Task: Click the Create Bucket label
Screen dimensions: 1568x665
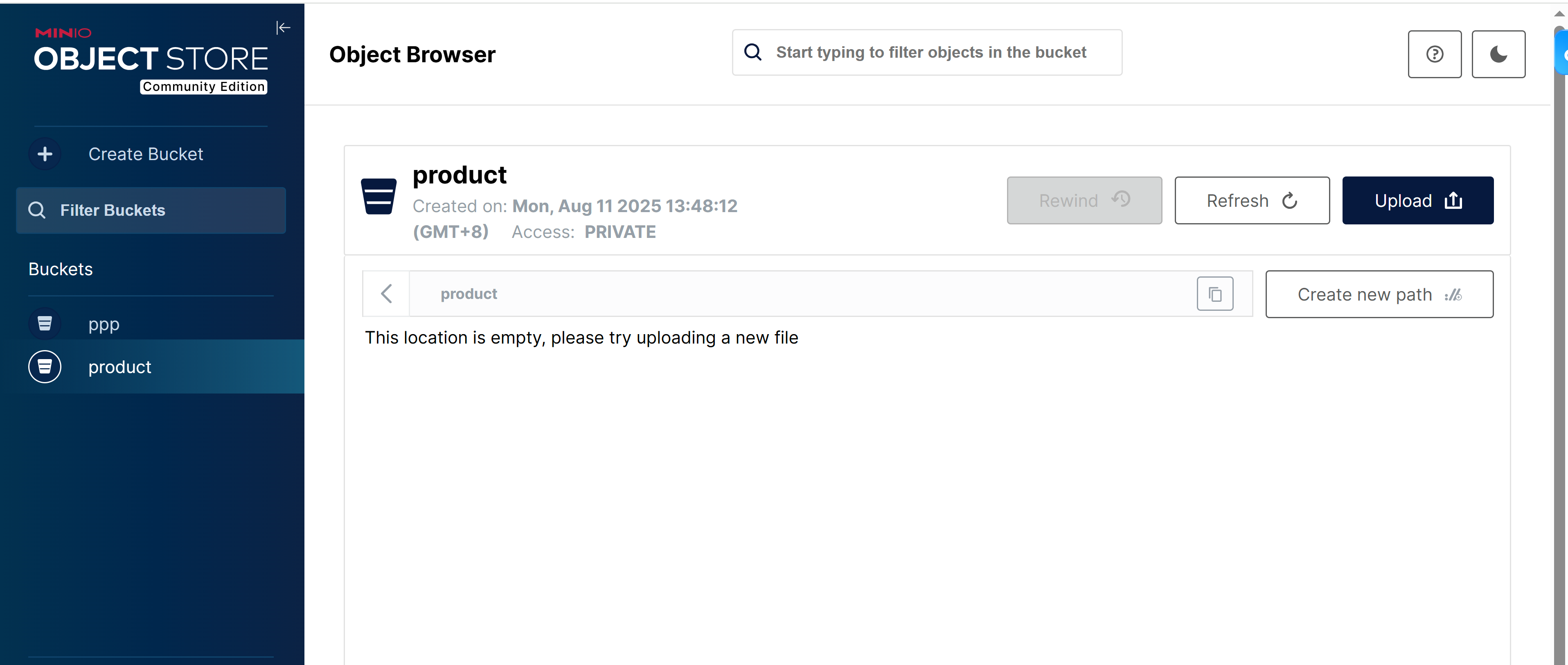Action: [x=146, y=154]
